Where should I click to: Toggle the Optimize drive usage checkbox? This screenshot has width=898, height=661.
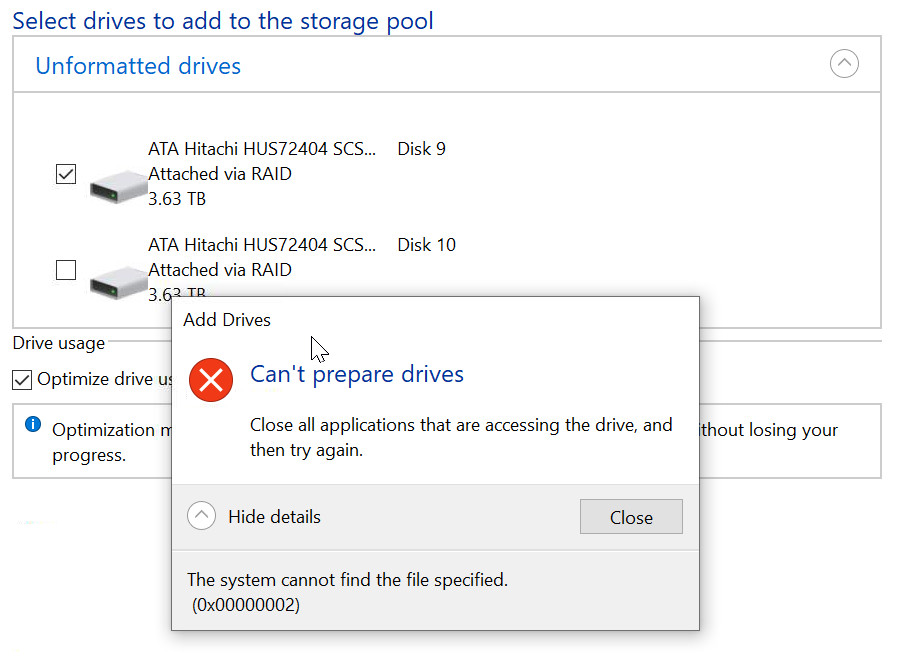(x=22, y=380)
